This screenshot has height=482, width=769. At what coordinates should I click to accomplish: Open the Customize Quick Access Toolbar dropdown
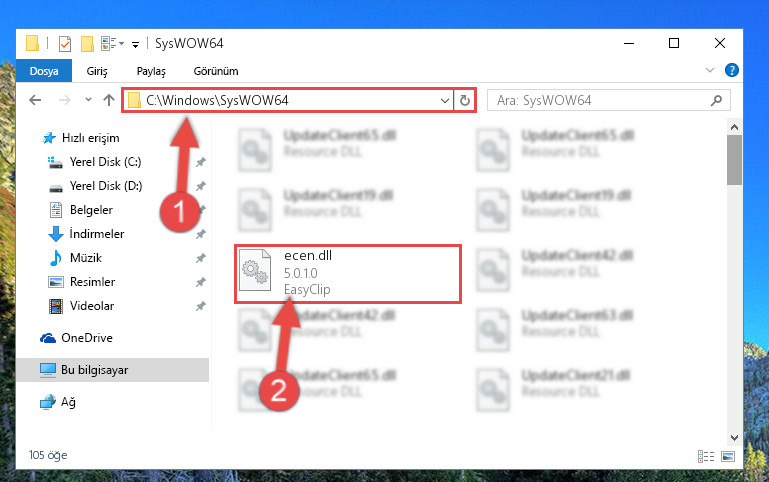pos(135,45)
